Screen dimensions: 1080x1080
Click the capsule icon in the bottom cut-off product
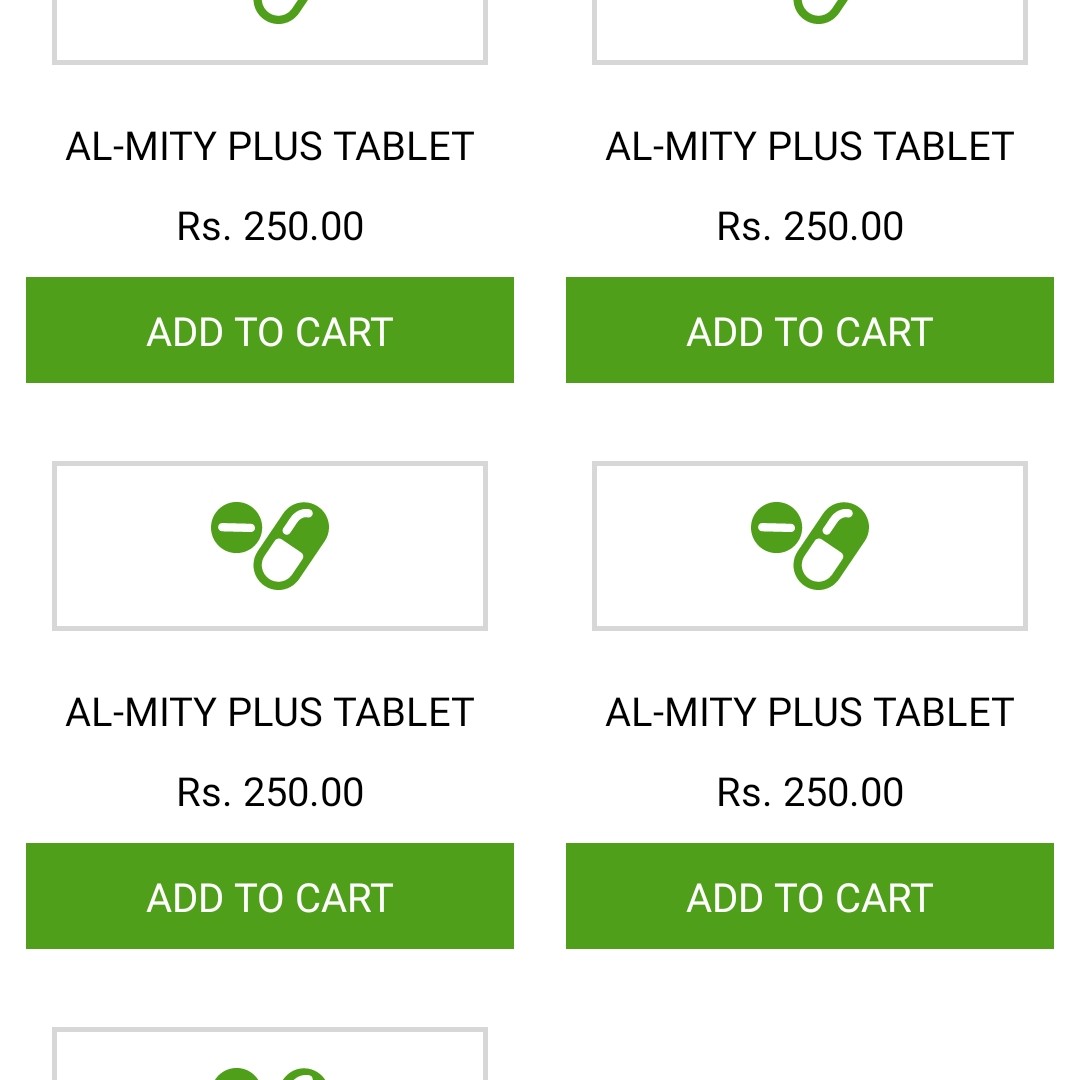303,1074
